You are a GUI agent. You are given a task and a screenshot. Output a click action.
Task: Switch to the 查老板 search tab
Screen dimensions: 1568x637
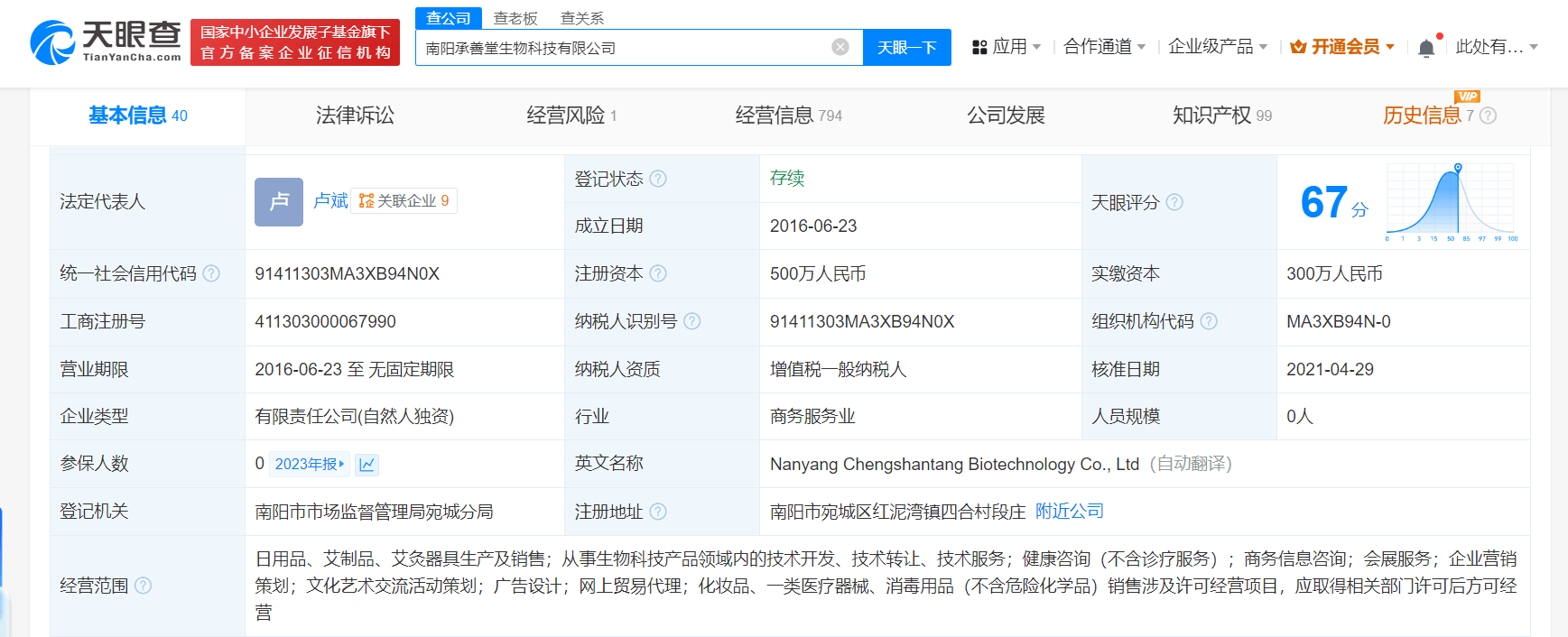coord(515,18)
